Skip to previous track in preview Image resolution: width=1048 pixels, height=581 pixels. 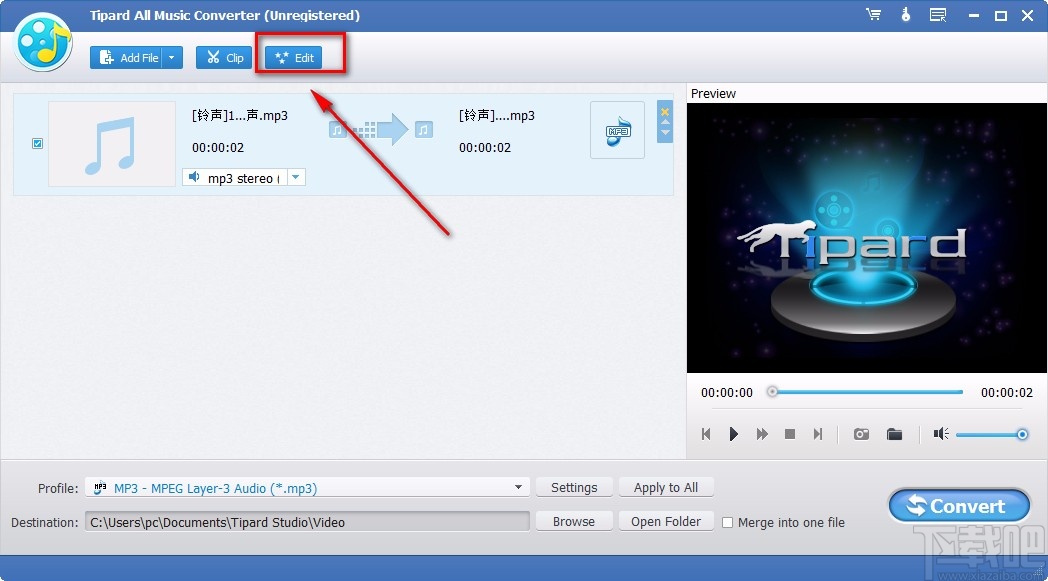706,434
